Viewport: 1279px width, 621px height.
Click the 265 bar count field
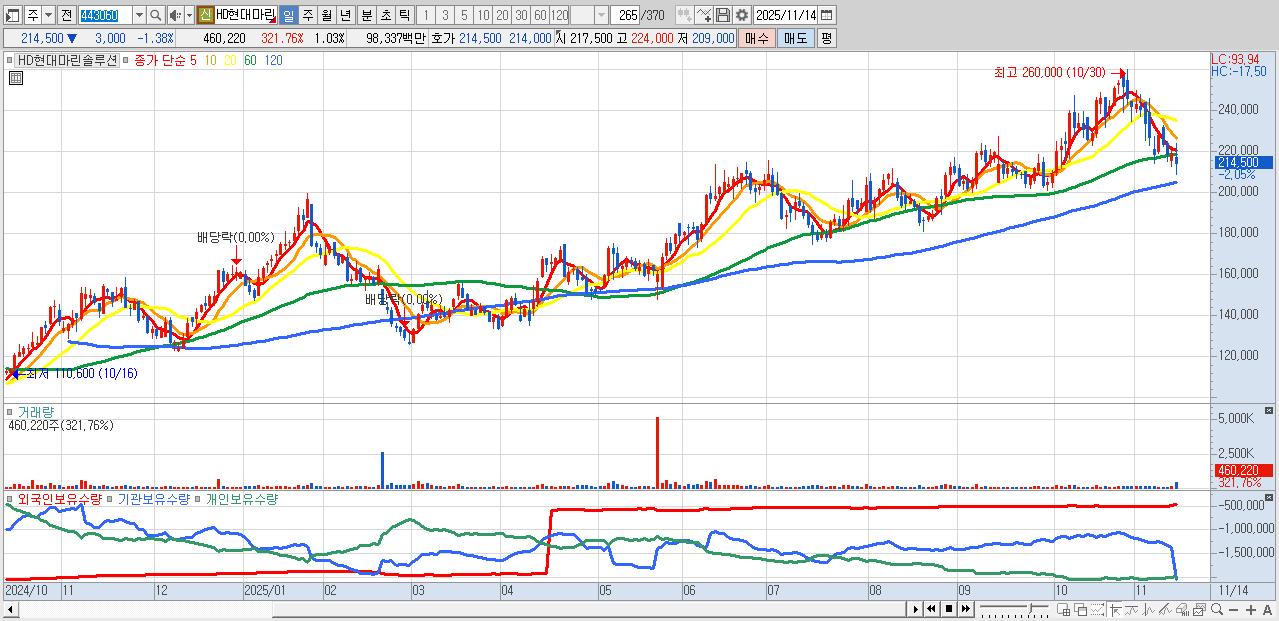pyautogui.click(x=625, y=15)
